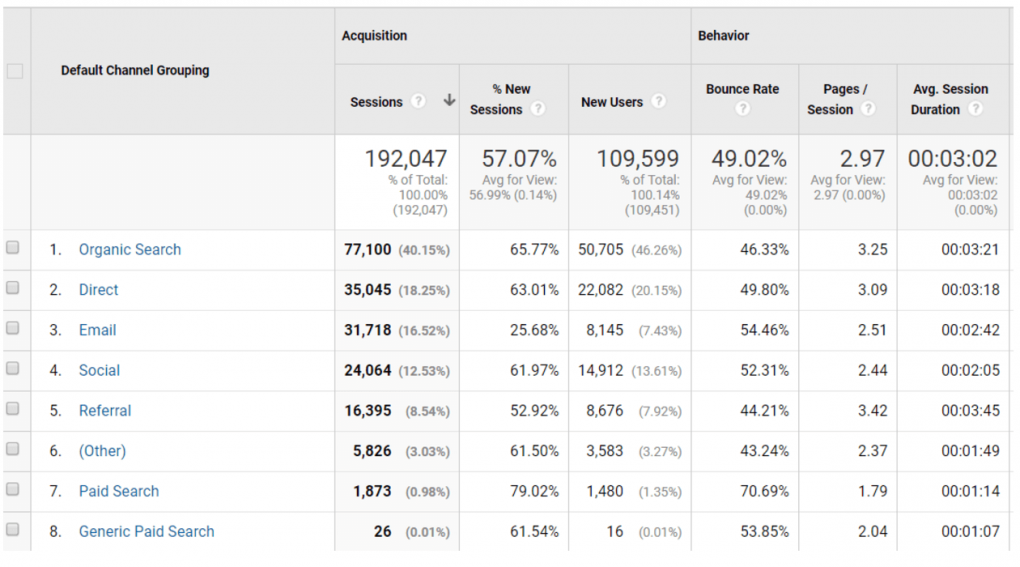
Task: Open the Social channel link
Action: (x=99, y=371)
